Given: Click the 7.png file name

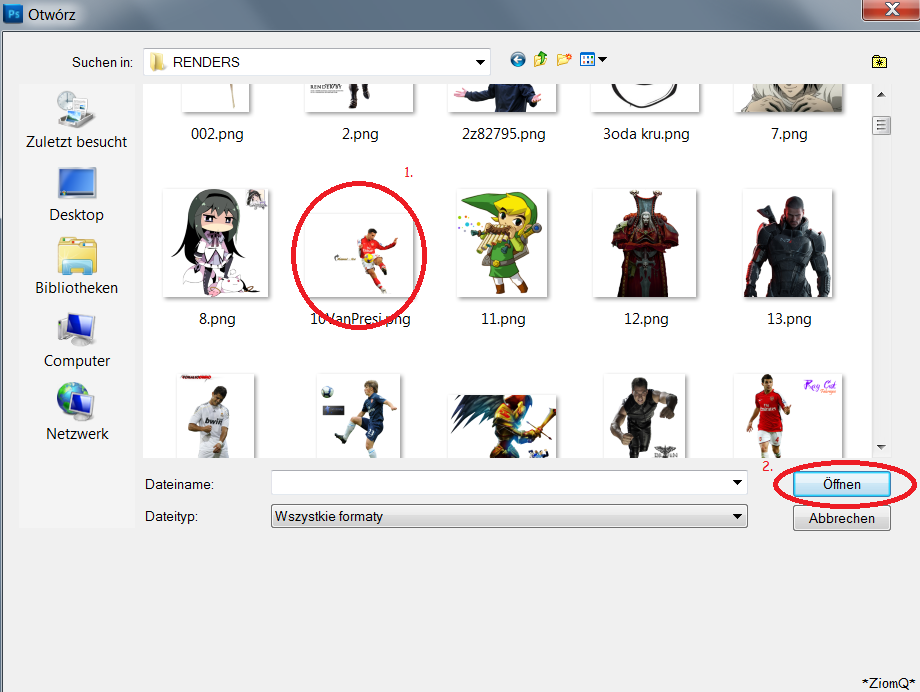Looking at the screenshot, I should pos(789,134).
